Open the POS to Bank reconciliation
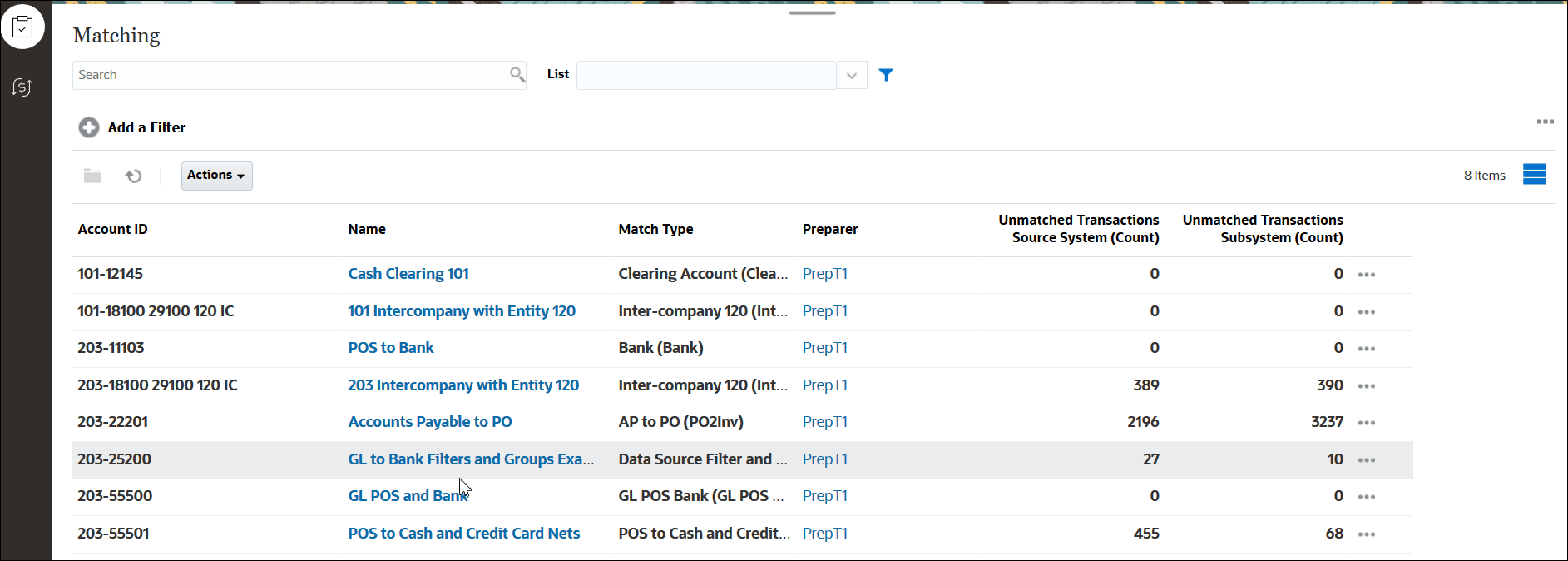This screenshot has height=561, width=1568. [x=391, y=348]
